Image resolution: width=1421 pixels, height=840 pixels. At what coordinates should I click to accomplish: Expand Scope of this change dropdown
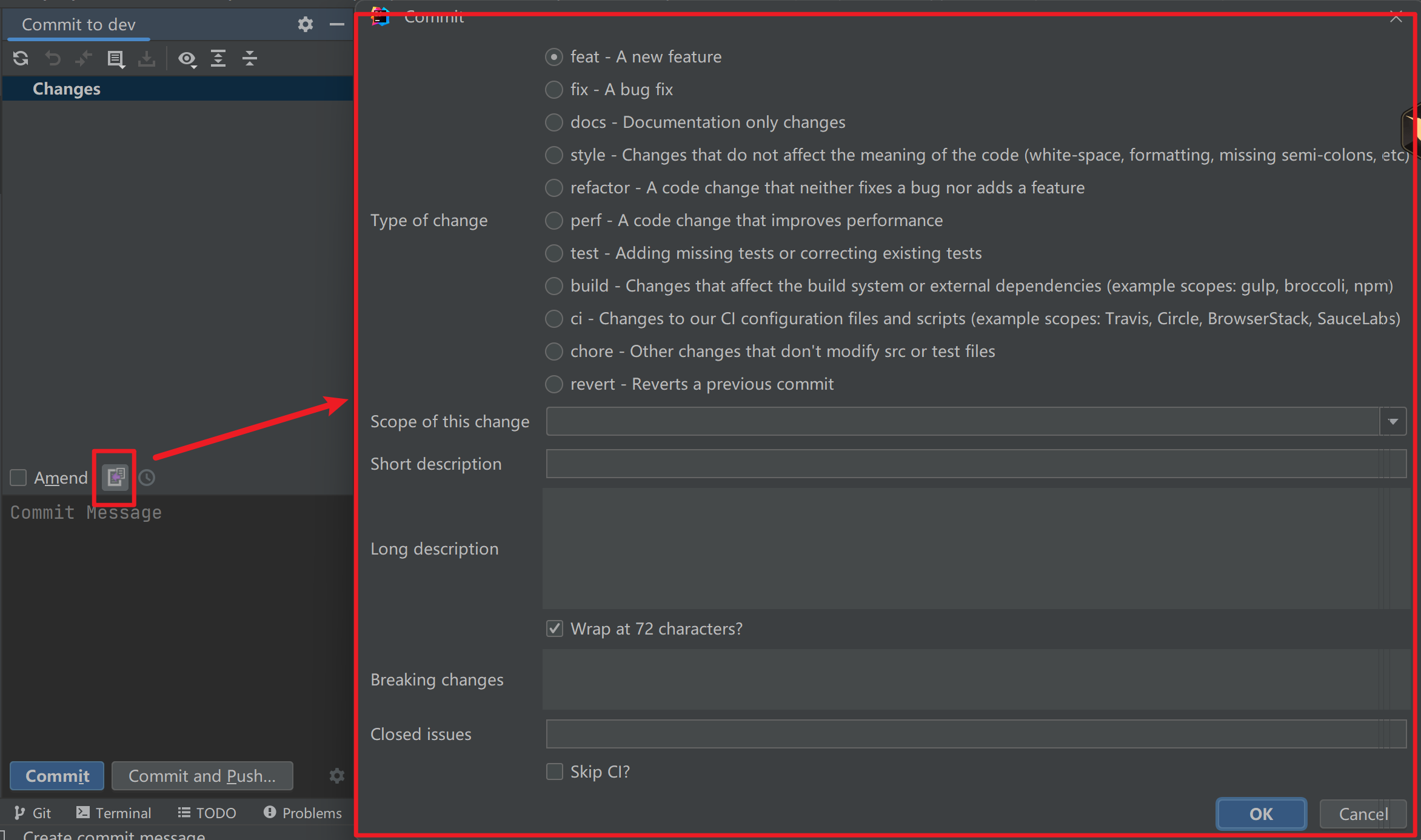coord(1393,421)
